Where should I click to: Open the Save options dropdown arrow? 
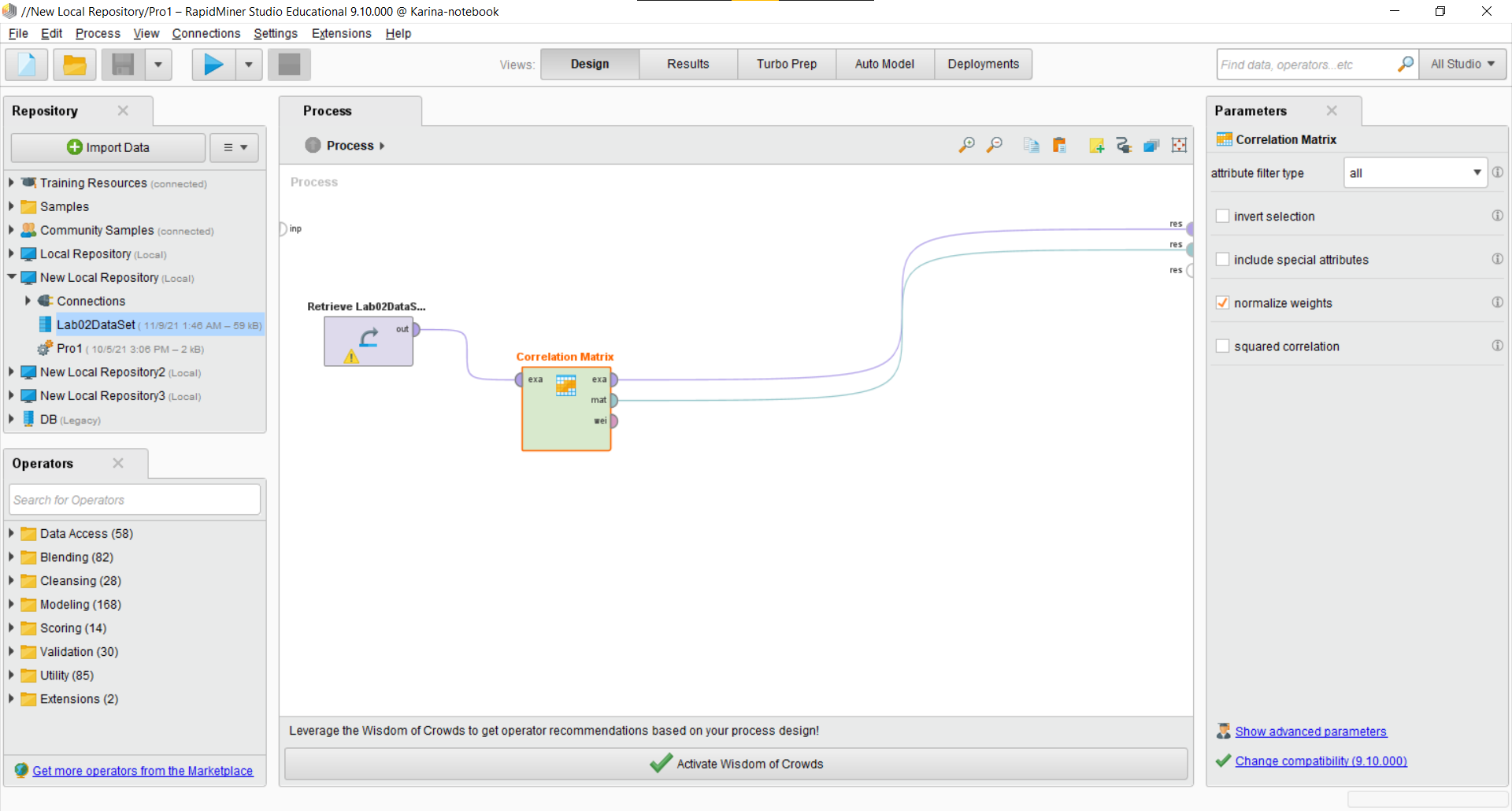click(158, 64)
